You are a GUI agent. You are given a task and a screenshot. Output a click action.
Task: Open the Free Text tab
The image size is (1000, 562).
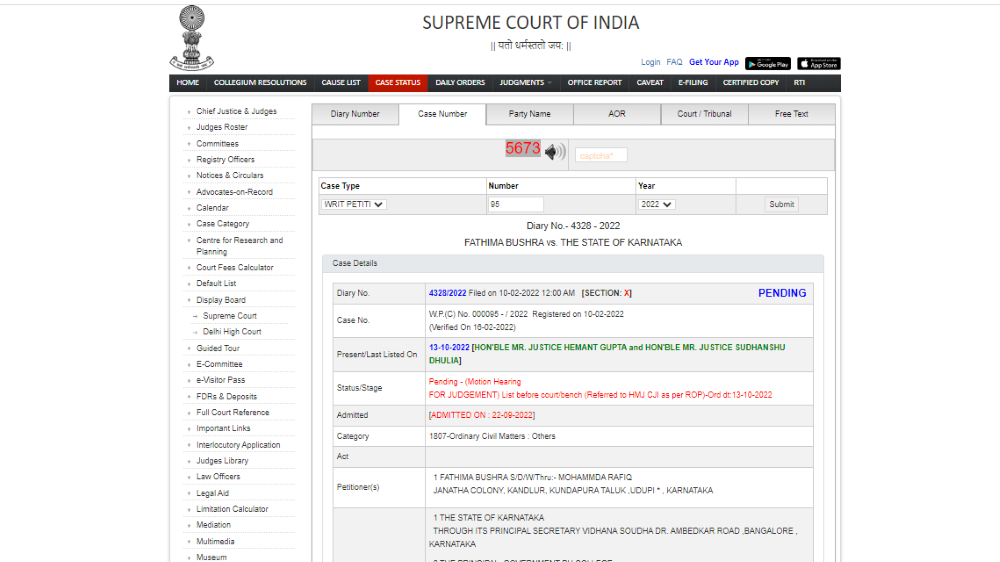791,114
